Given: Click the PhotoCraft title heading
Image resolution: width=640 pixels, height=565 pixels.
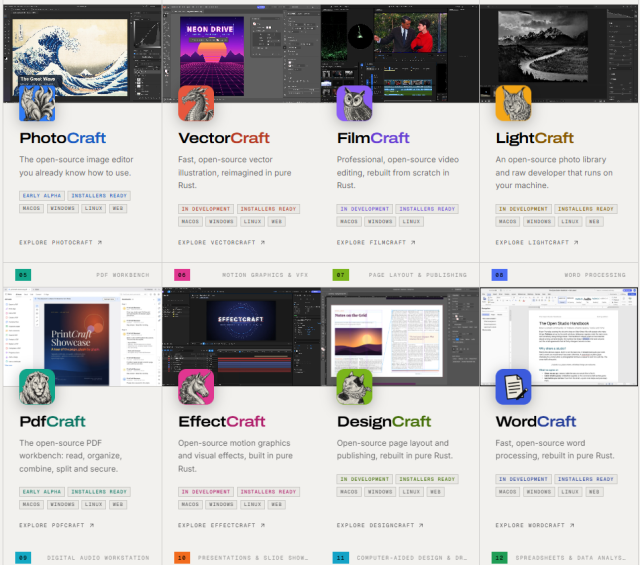Looking at the screenshot, I should [x=63, y=138].
